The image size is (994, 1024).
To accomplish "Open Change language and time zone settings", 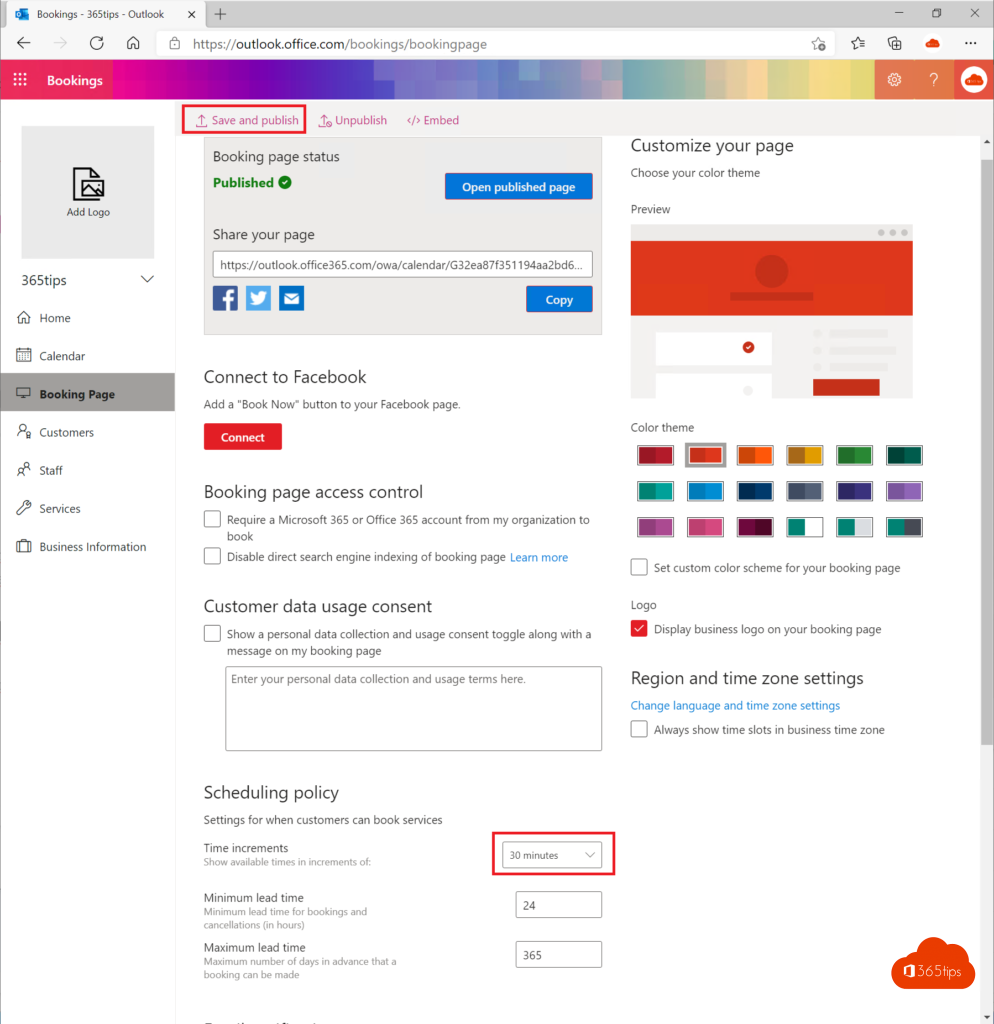I will (x=735, y=705).
